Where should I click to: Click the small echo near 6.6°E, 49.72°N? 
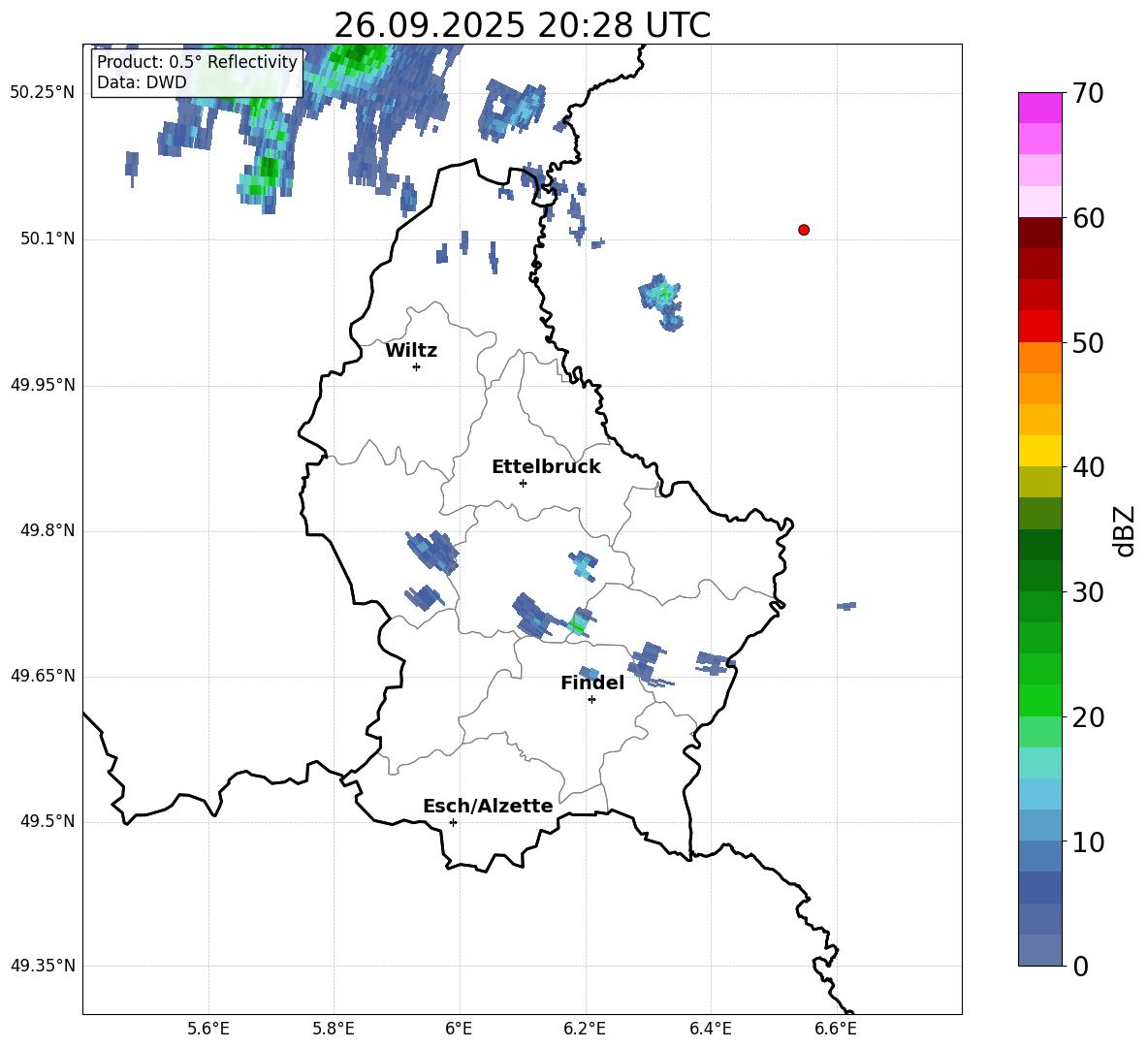click(x=847, y=606)
